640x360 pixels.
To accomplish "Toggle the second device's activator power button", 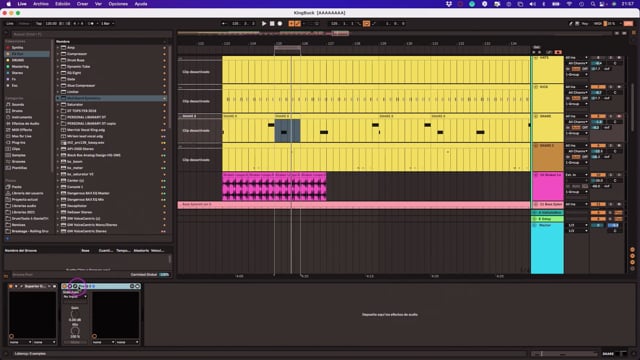I will 64,287.
